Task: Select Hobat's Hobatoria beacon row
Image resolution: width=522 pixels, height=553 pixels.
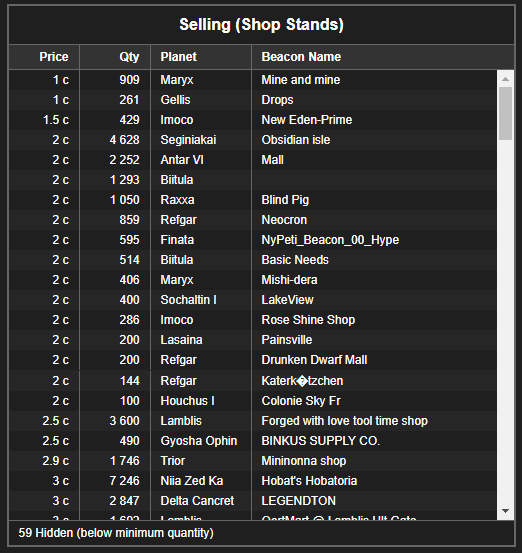Action: click(x=253, y=481)
